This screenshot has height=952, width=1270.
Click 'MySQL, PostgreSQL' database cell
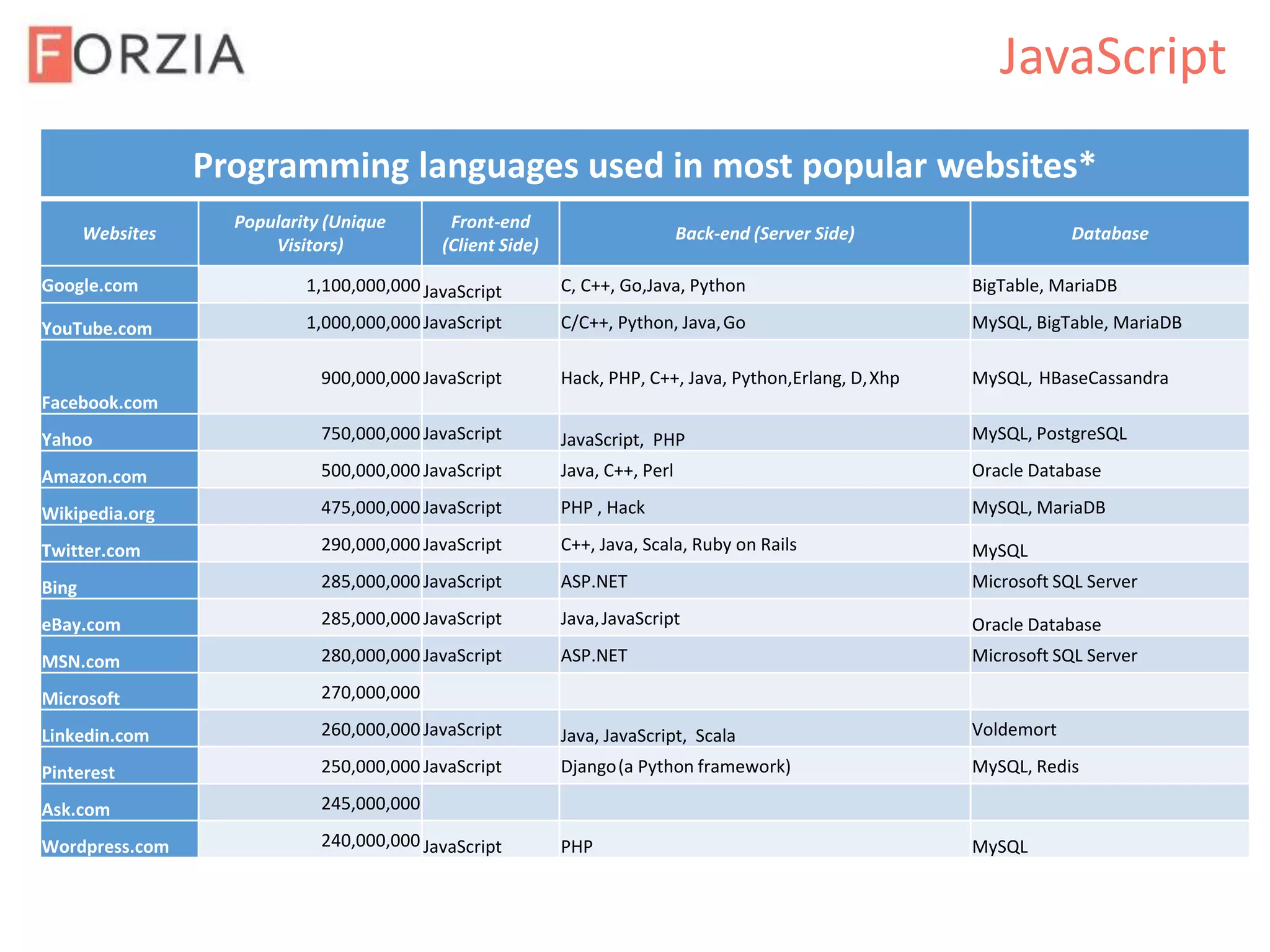(1049, 434)
